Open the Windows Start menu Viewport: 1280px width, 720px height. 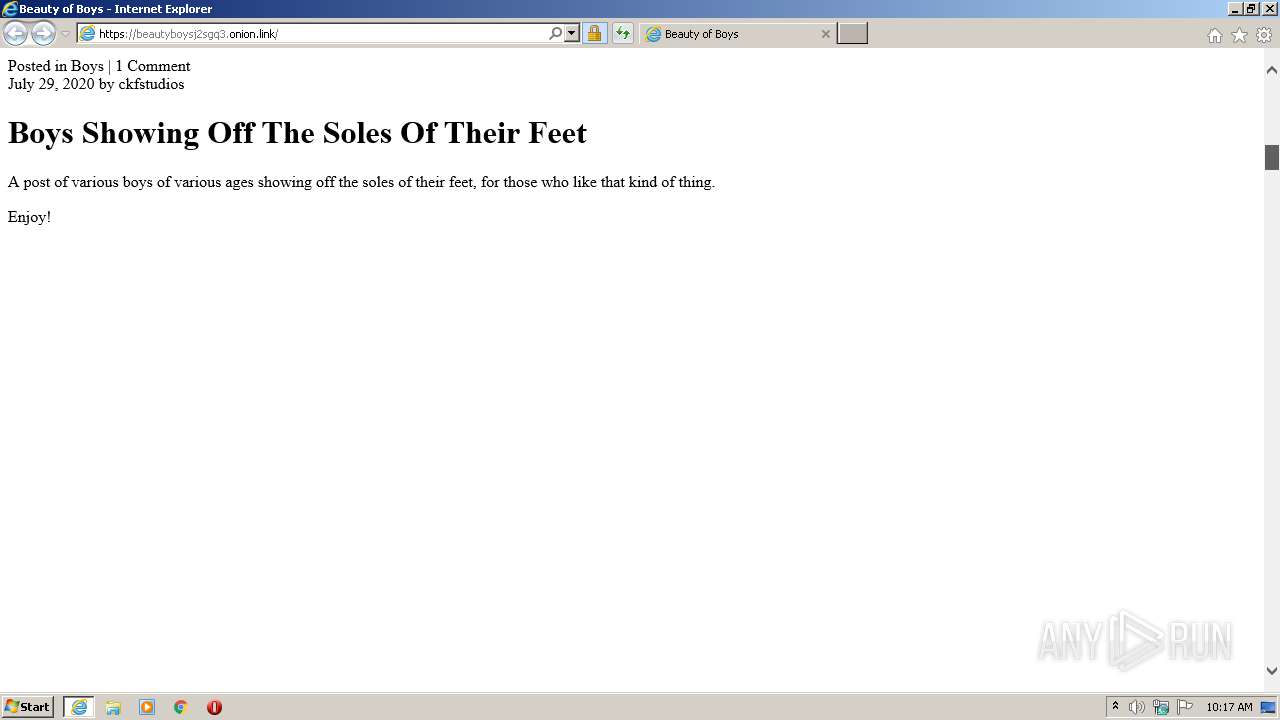28,707
